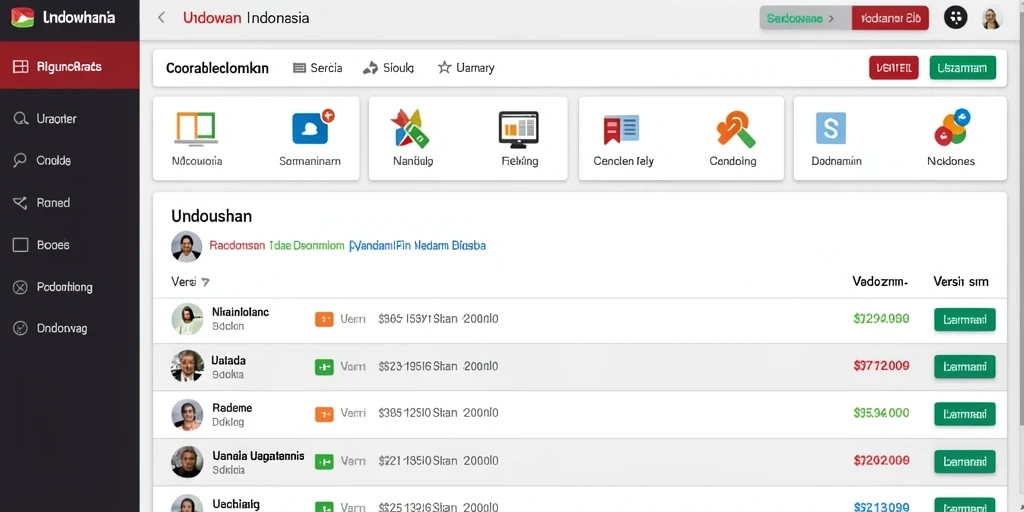The height and width of the screenshot is (512, 1024).
Task: Open the Nidcowoiia window icon tile
Action: 197,128
